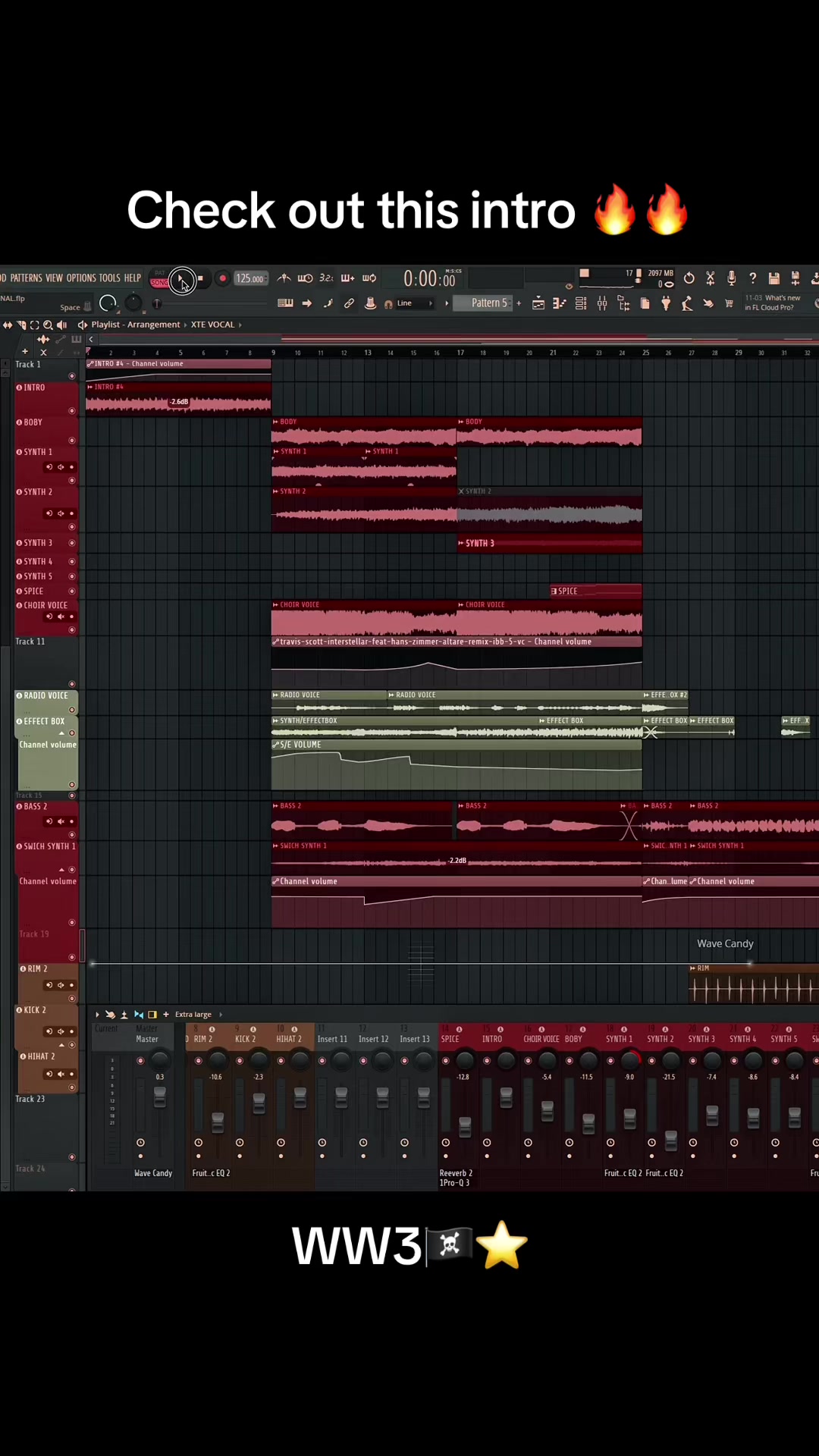
Task: Open the plugin picker plug icon
Action: (666, 303)
